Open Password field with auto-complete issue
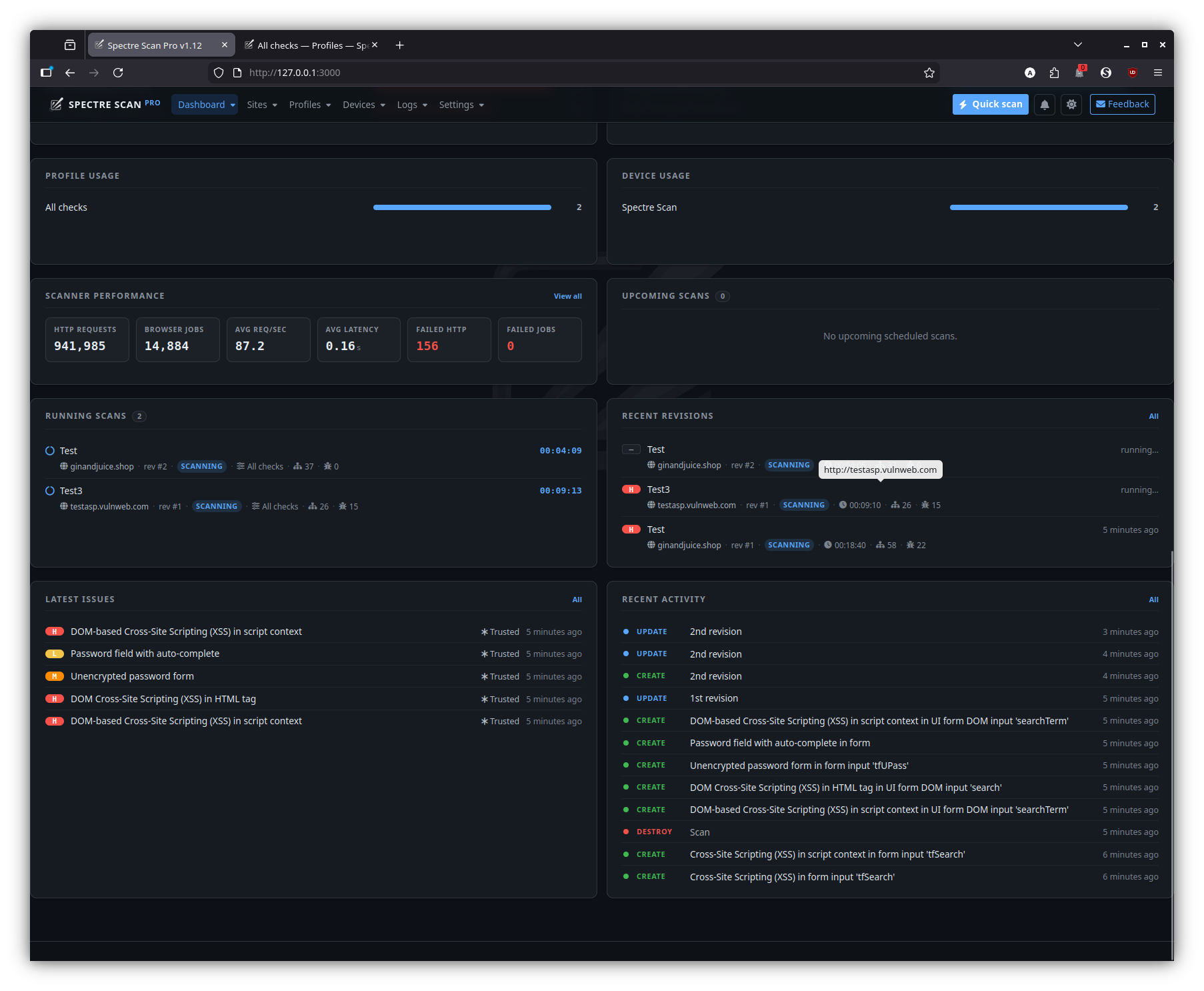Image resolution: width=1204 pixels, height=991 pixels. [x=145, y=654]
